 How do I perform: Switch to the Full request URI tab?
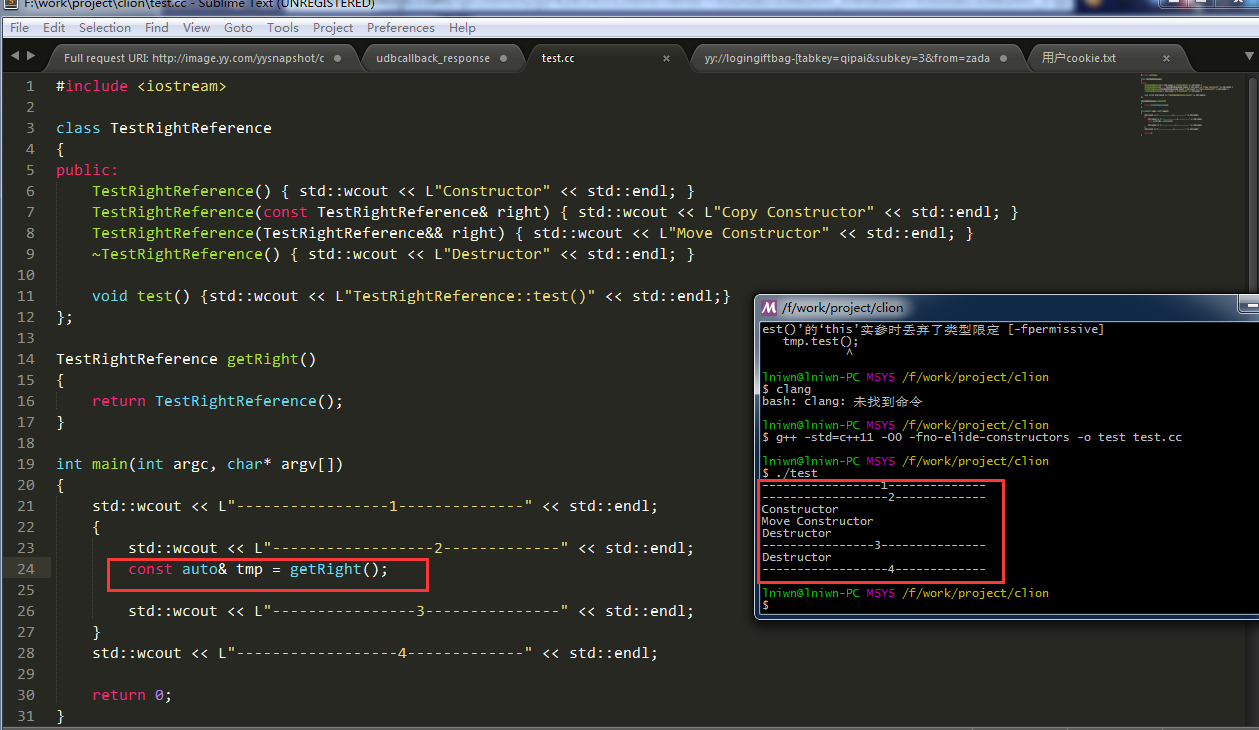click(194, 58)
